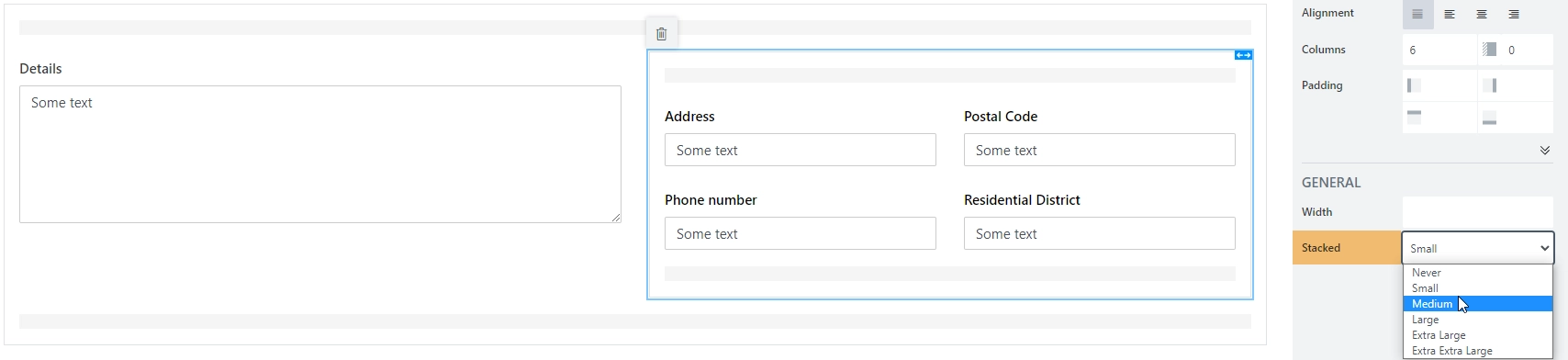The height and width of the screenshot is (360, 1568).
Task: Select left alignment icon
Action: pyautogui.click(x=1450, y=14)
